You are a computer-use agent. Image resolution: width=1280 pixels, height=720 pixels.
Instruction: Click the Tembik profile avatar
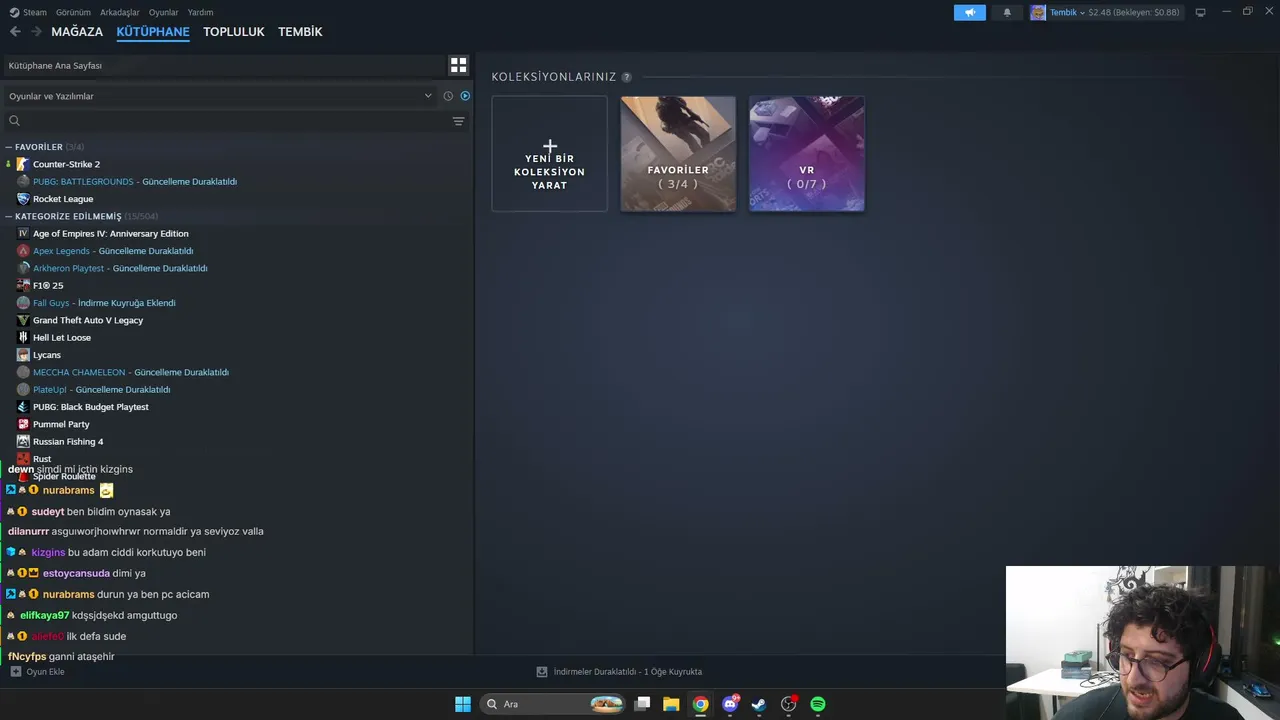1038,12
